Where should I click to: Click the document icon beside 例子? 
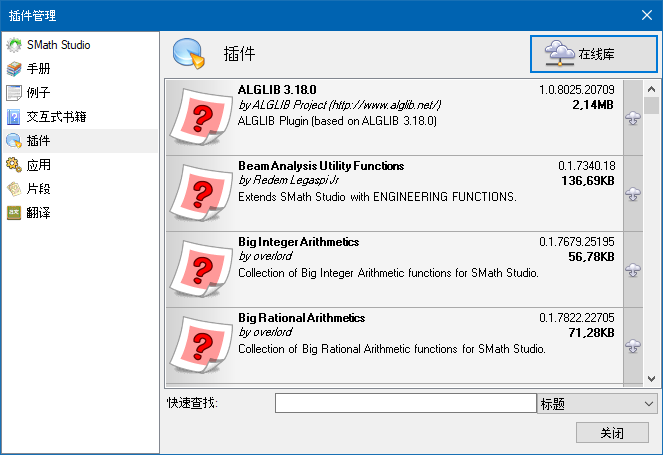click(14, 93)
